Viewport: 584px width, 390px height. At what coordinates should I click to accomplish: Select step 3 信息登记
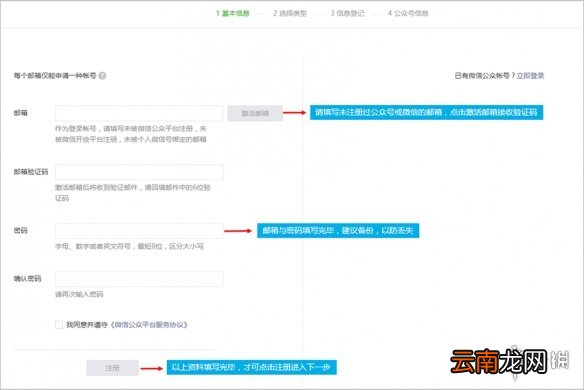point(347,13)
